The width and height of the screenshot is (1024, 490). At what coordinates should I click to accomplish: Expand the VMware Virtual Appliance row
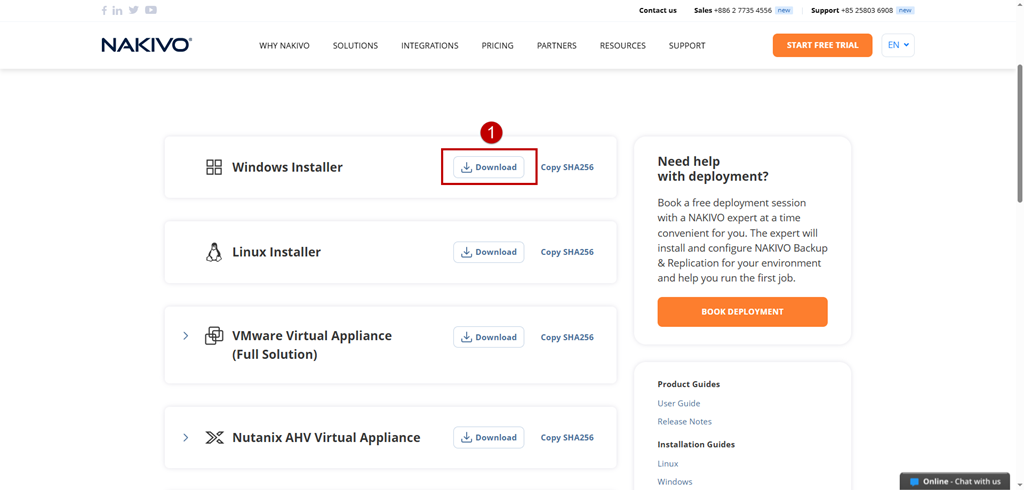(185, 336)
